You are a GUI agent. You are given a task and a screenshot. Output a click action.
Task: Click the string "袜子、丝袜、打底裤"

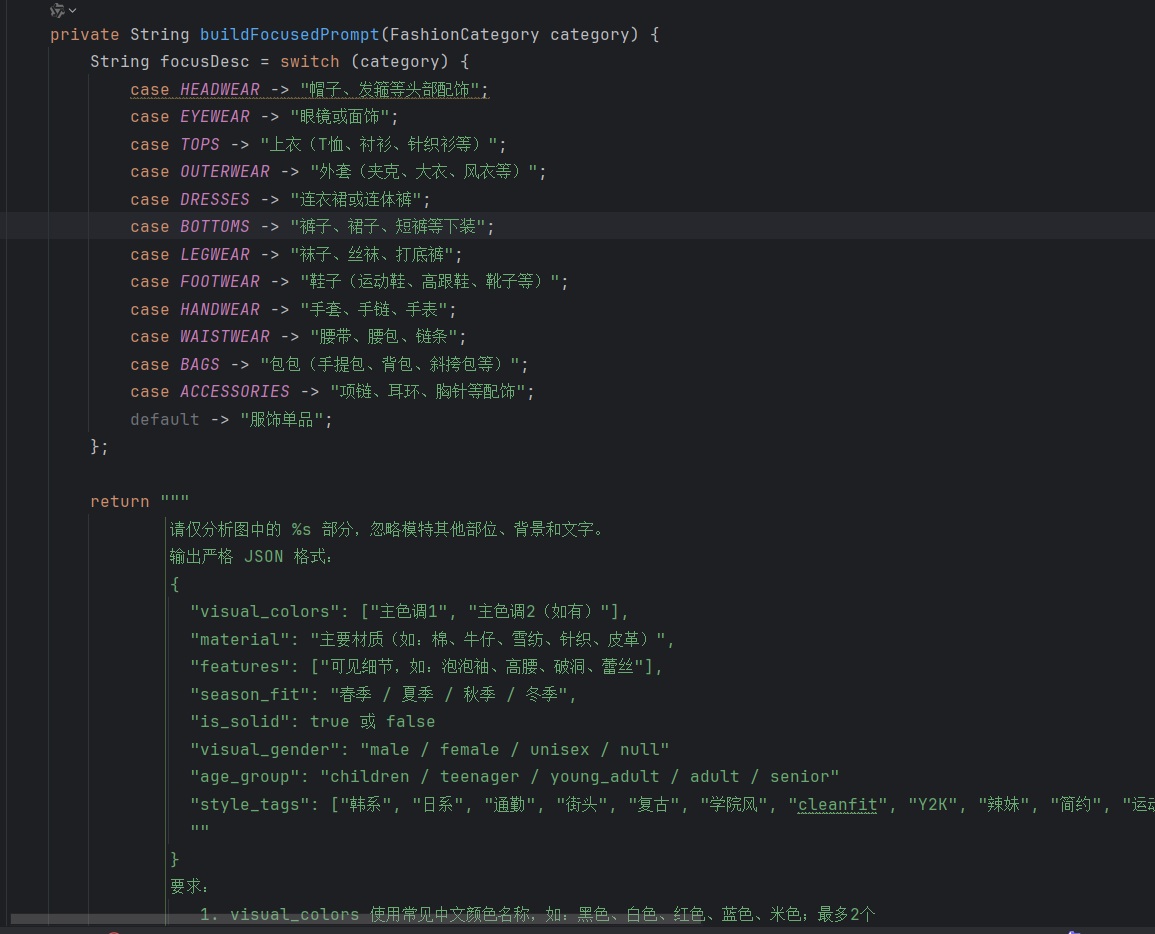[x=372, y=255]
